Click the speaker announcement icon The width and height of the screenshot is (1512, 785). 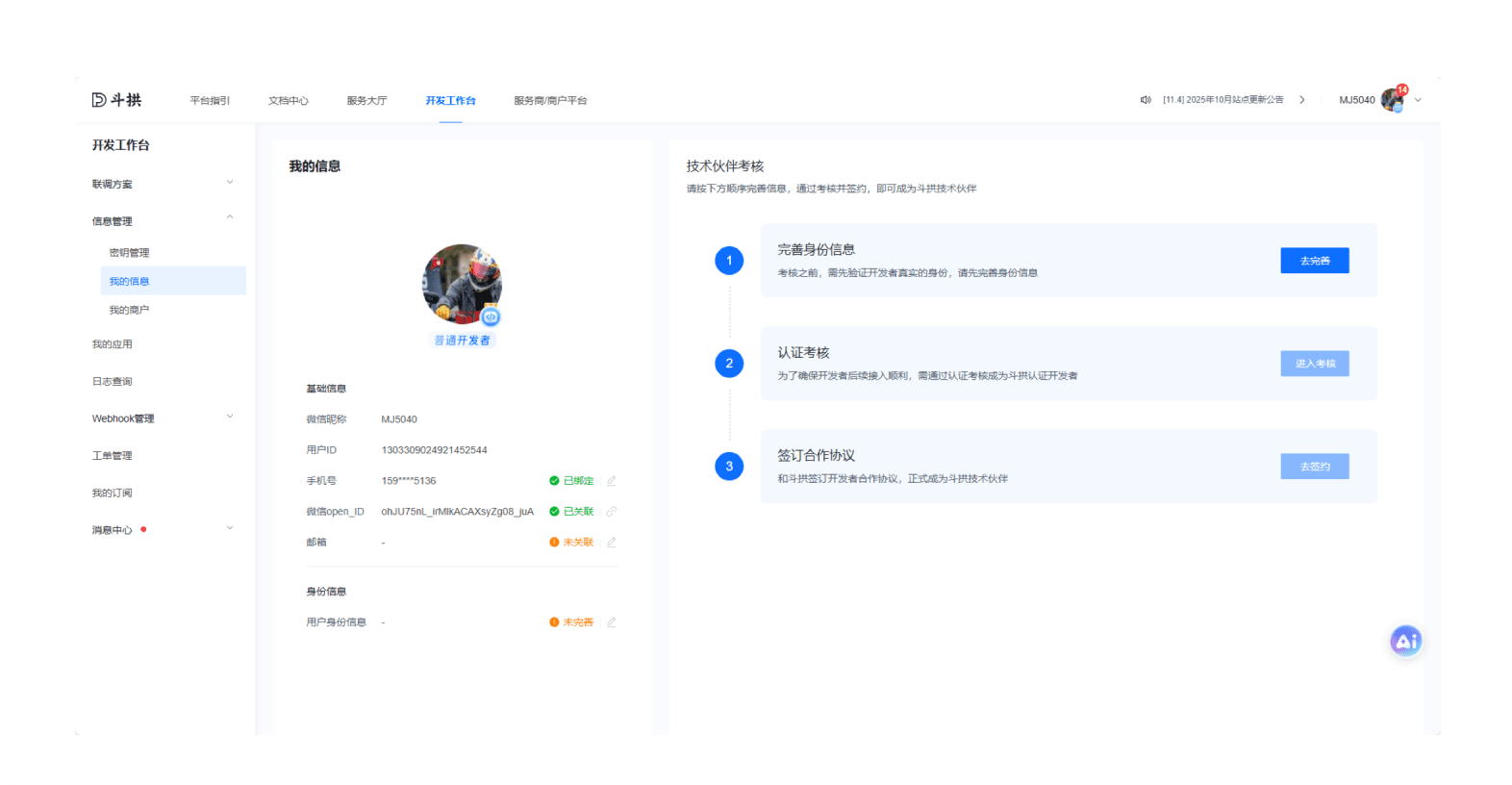(x=1146, y=100)
